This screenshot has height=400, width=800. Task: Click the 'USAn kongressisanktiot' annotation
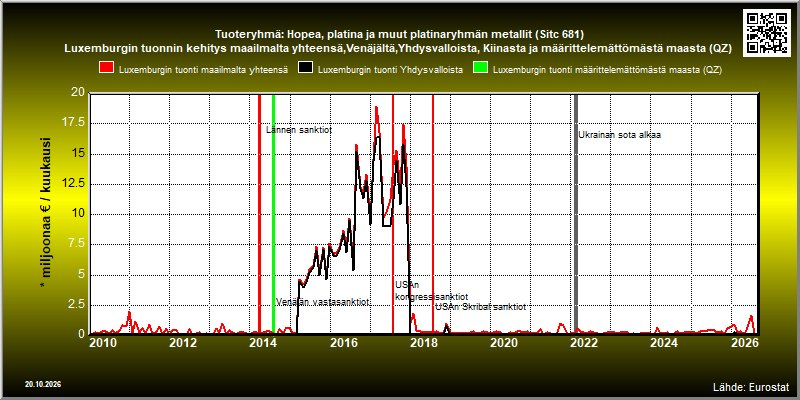(432, 291)
